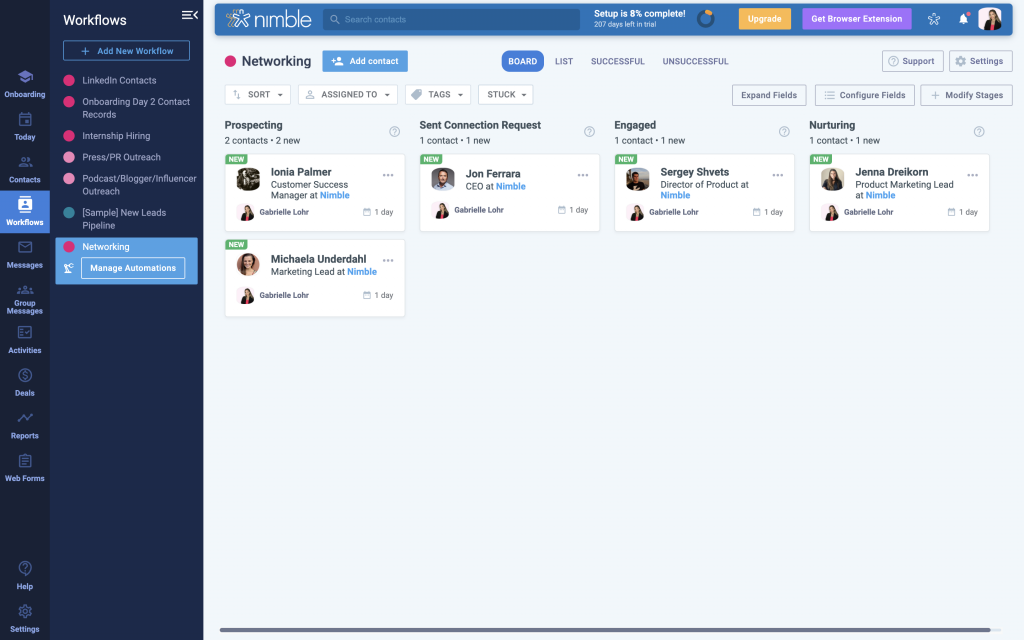Image resolution: width=1024 pixels, height=640 pixels.
Task: Open the SORT dropdown
Action: [x=257, y=94]
